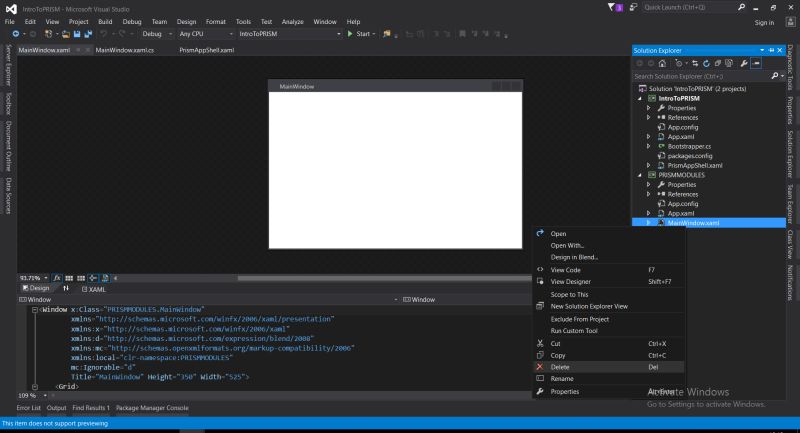Expand the Bootstrapper.cs tree node
This screenshot has width=800, height=433.
(648, 146)
